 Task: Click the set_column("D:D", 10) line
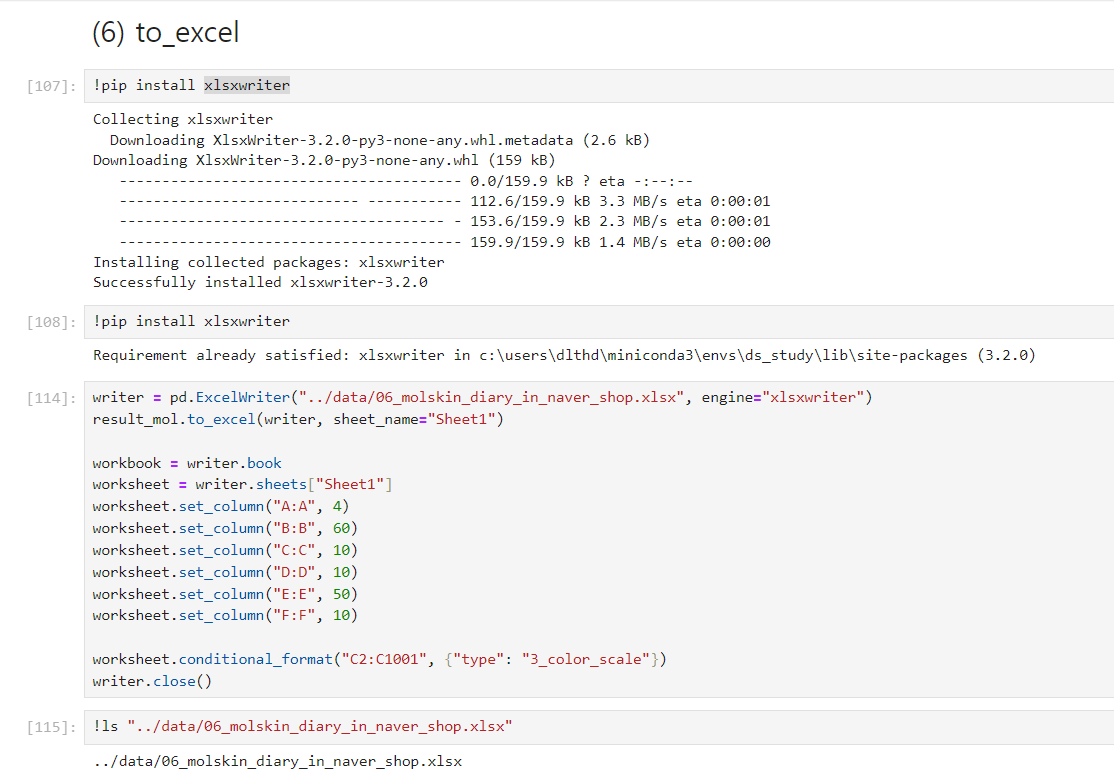tap(225, 572)
